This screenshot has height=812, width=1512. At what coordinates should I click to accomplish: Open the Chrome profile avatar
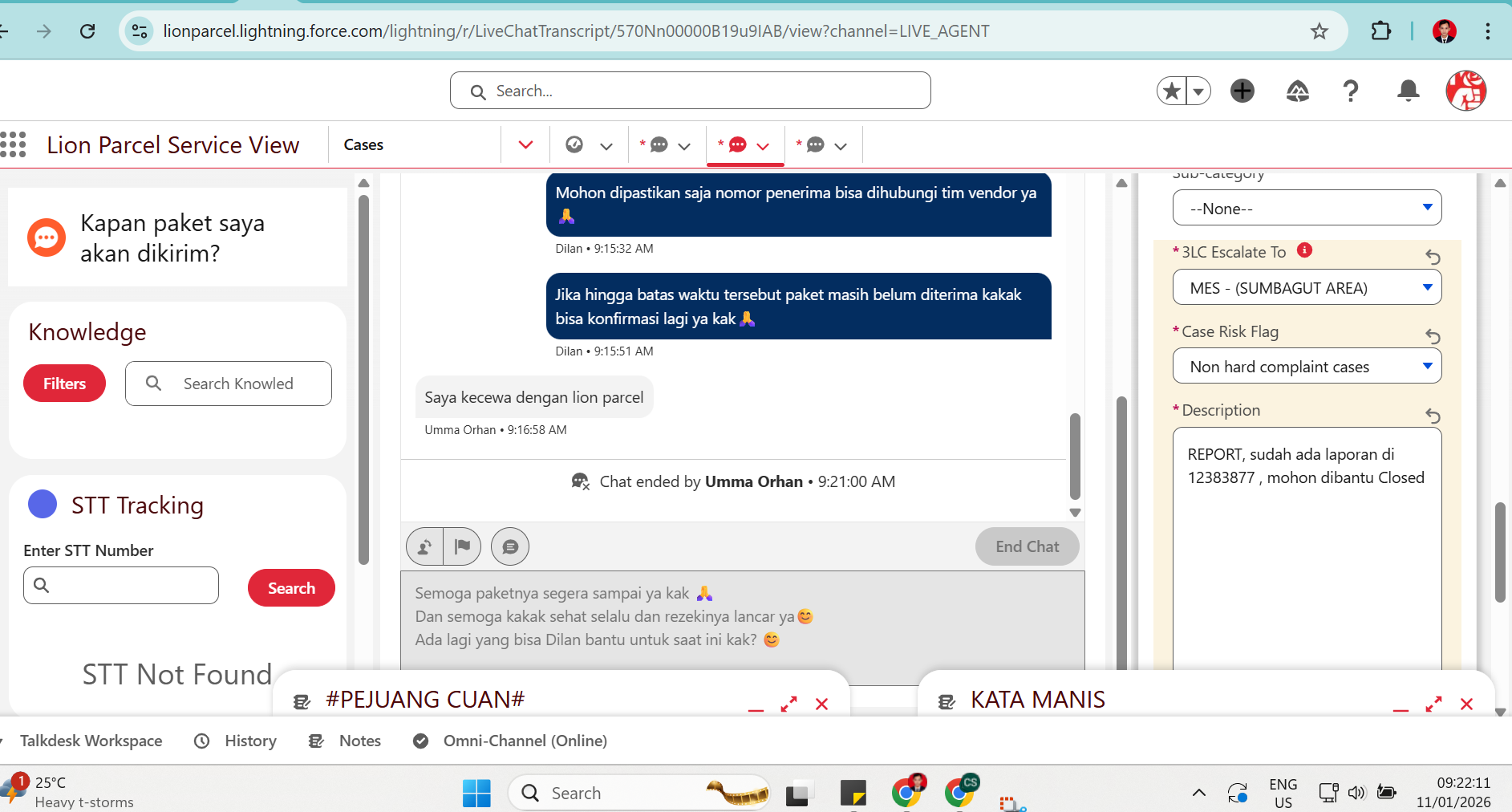click(x=1445, y=31)
